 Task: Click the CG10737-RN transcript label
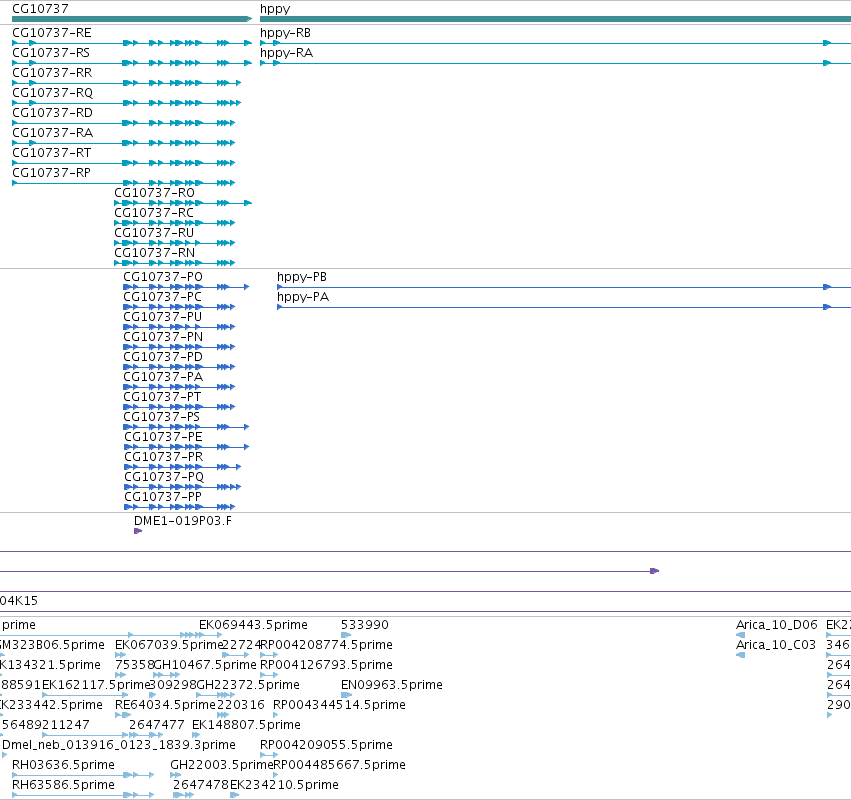pyautogui.click(x=154, y=253)
